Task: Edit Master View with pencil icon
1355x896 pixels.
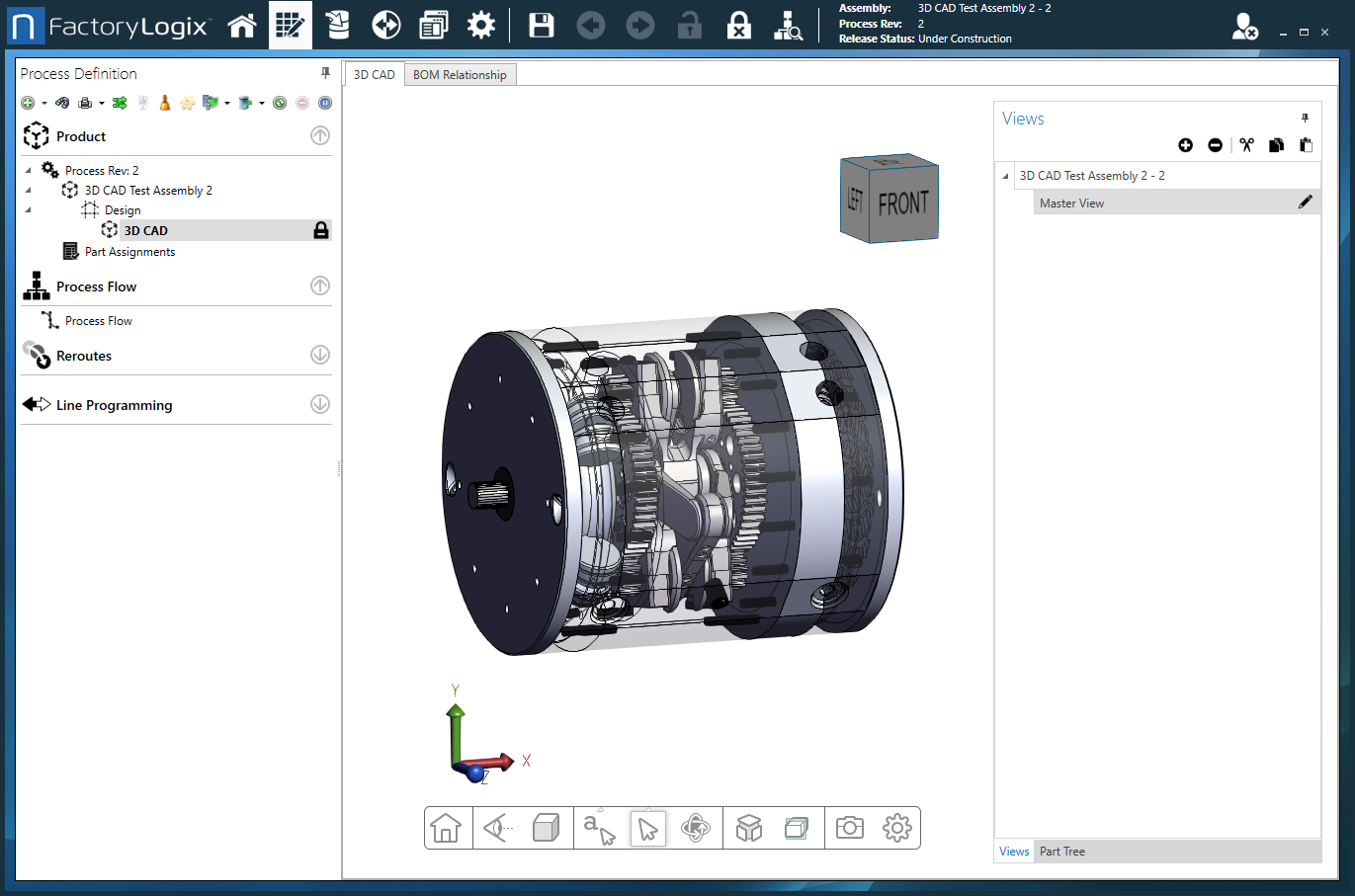Action: [1305, 203]
